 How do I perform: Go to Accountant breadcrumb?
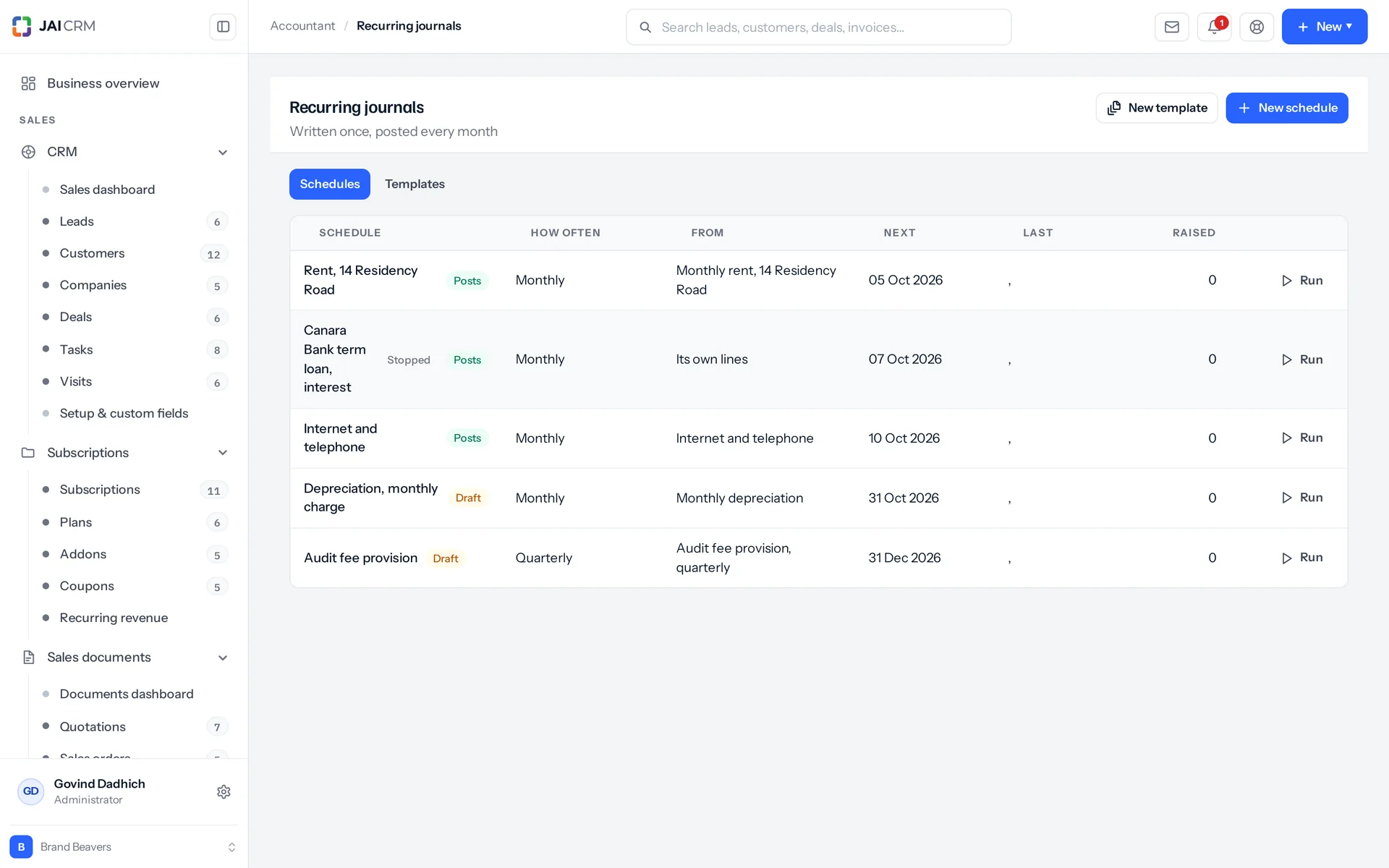[x=302, y=26]
